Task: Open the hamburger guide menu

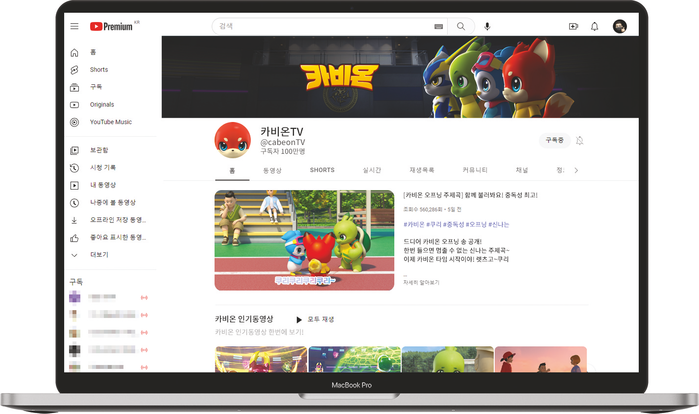Action: [x=74, y=26]
